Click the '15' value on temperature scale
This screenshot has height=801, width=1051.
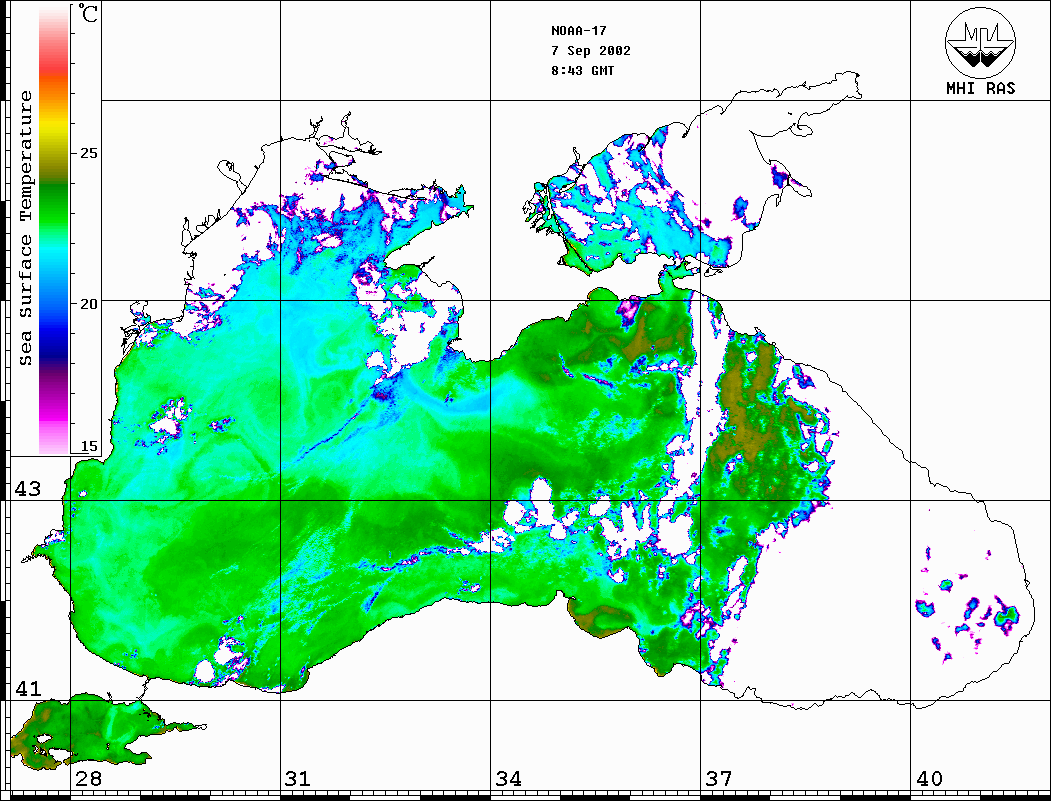88,446
